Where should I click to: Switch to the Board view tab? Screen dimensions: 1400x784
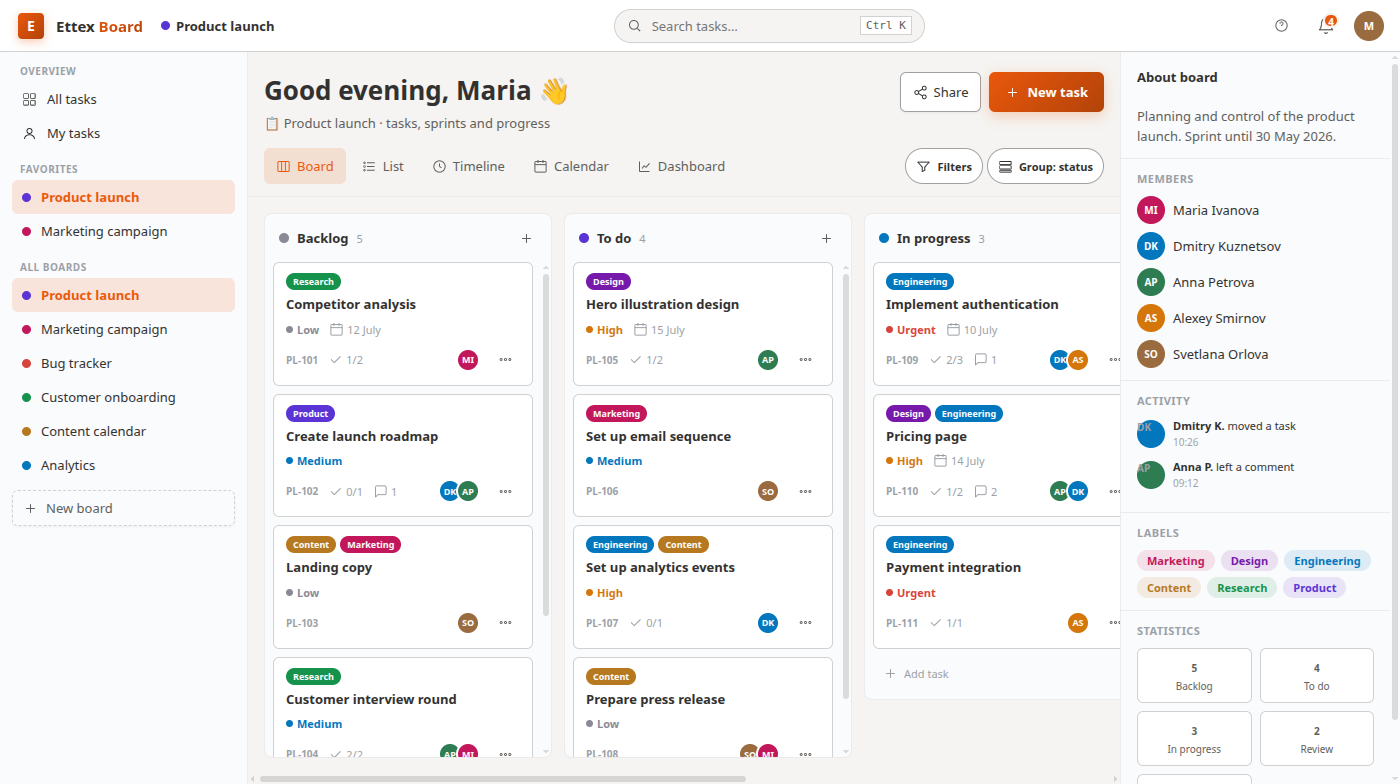click(305, 166)
